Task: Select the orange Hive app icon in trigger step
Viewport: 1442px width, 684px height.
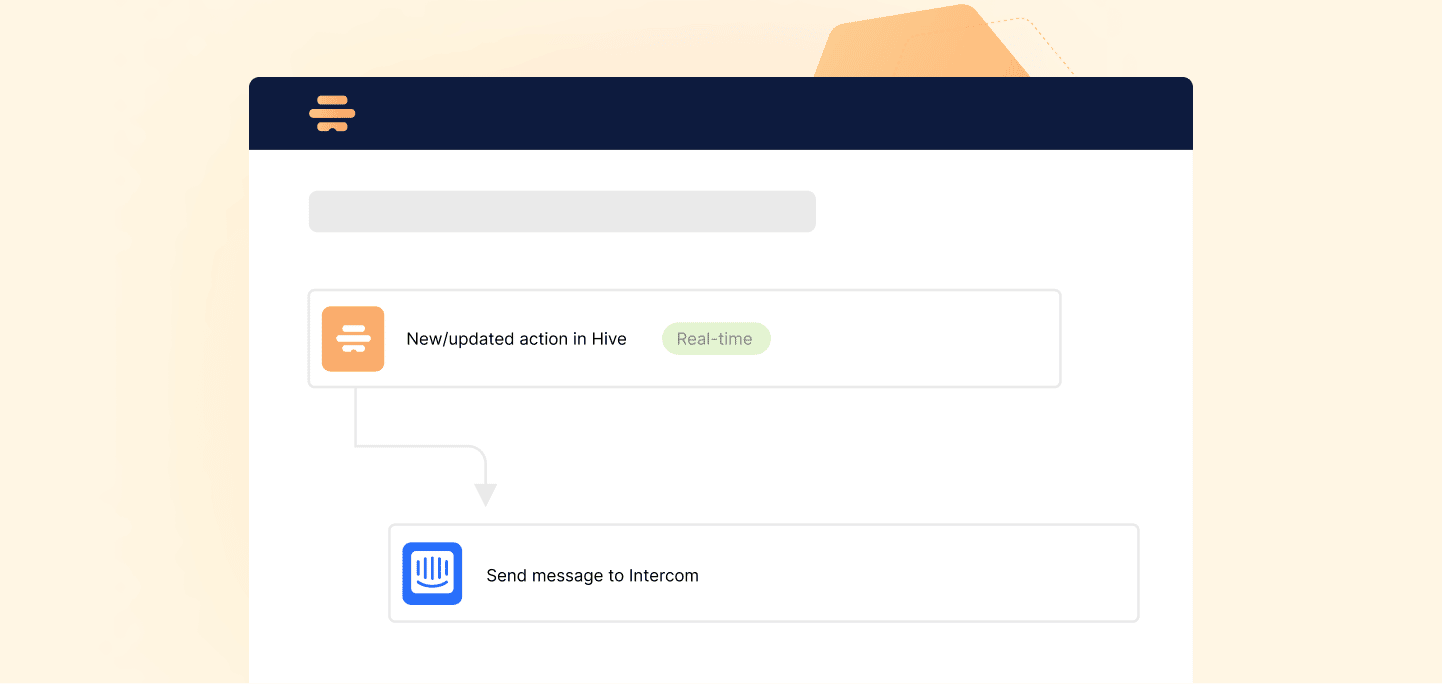Action: pos(353,339)
